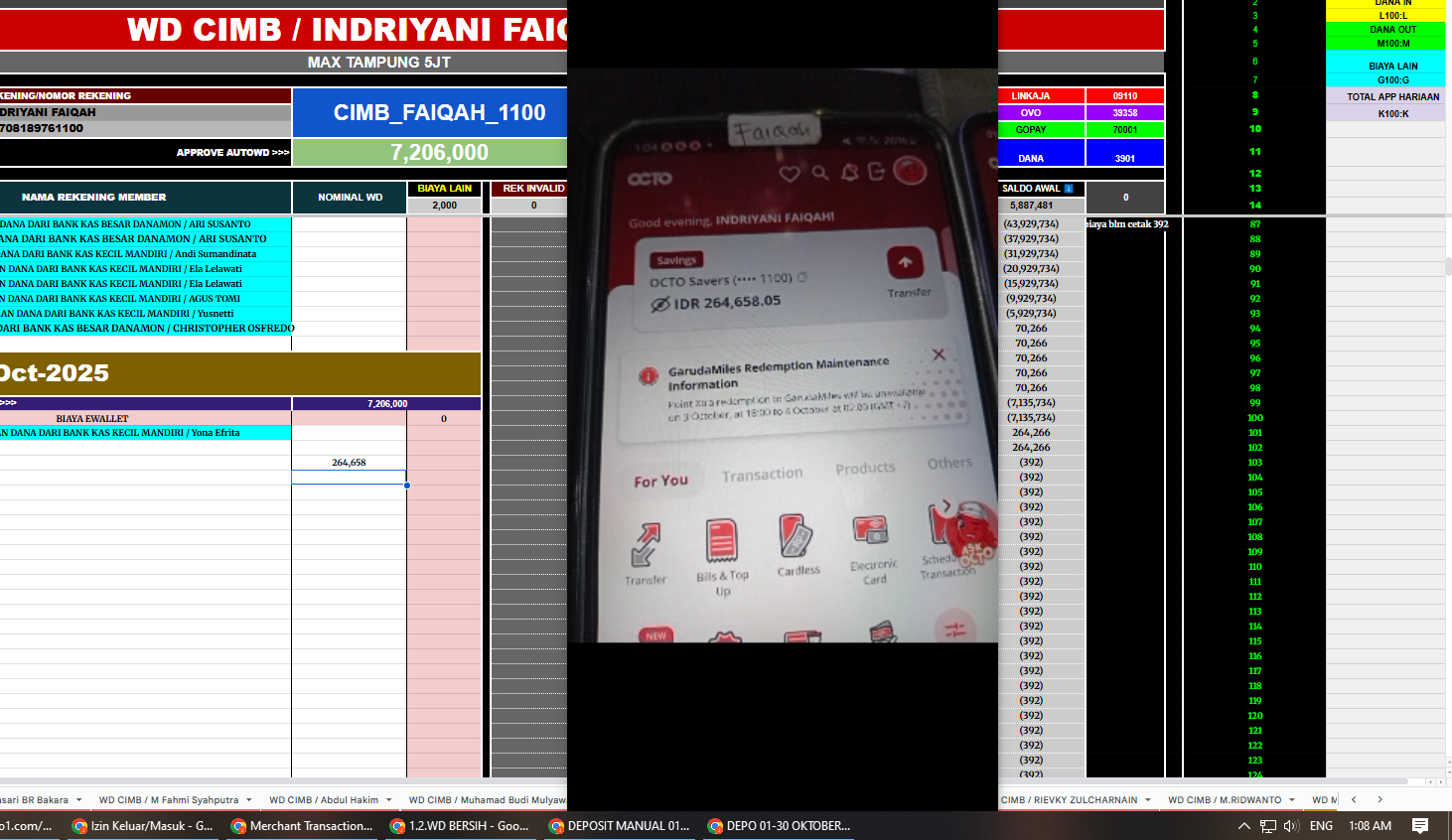1452x840 pixels.
Task: Open the WD CIMB / M.RIDWANTO sheet tab
Action: point(1225,799)
